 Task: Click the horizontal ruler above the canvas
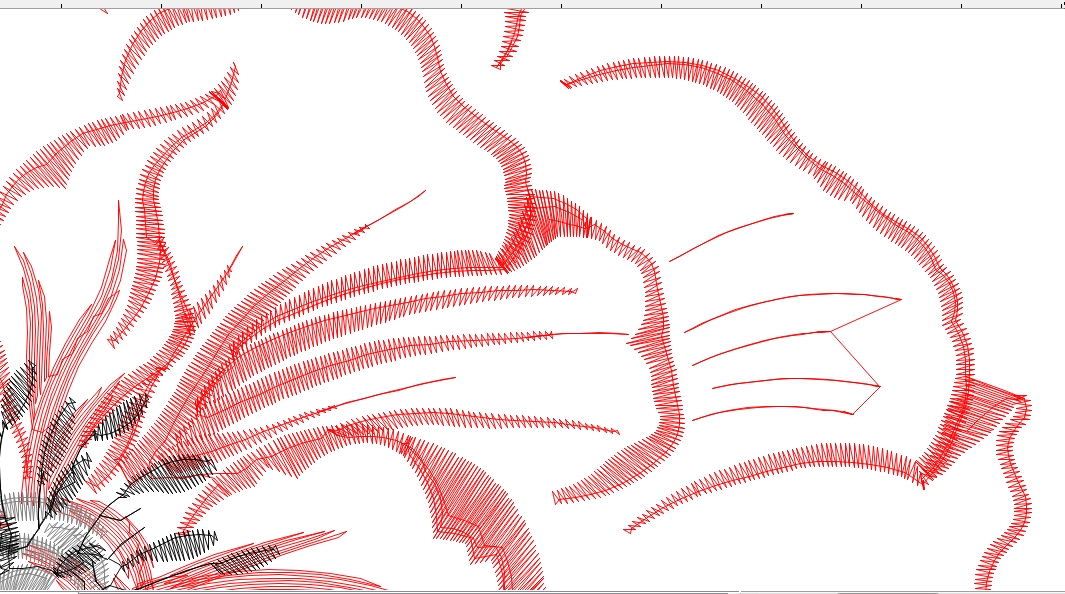point(532,4)
